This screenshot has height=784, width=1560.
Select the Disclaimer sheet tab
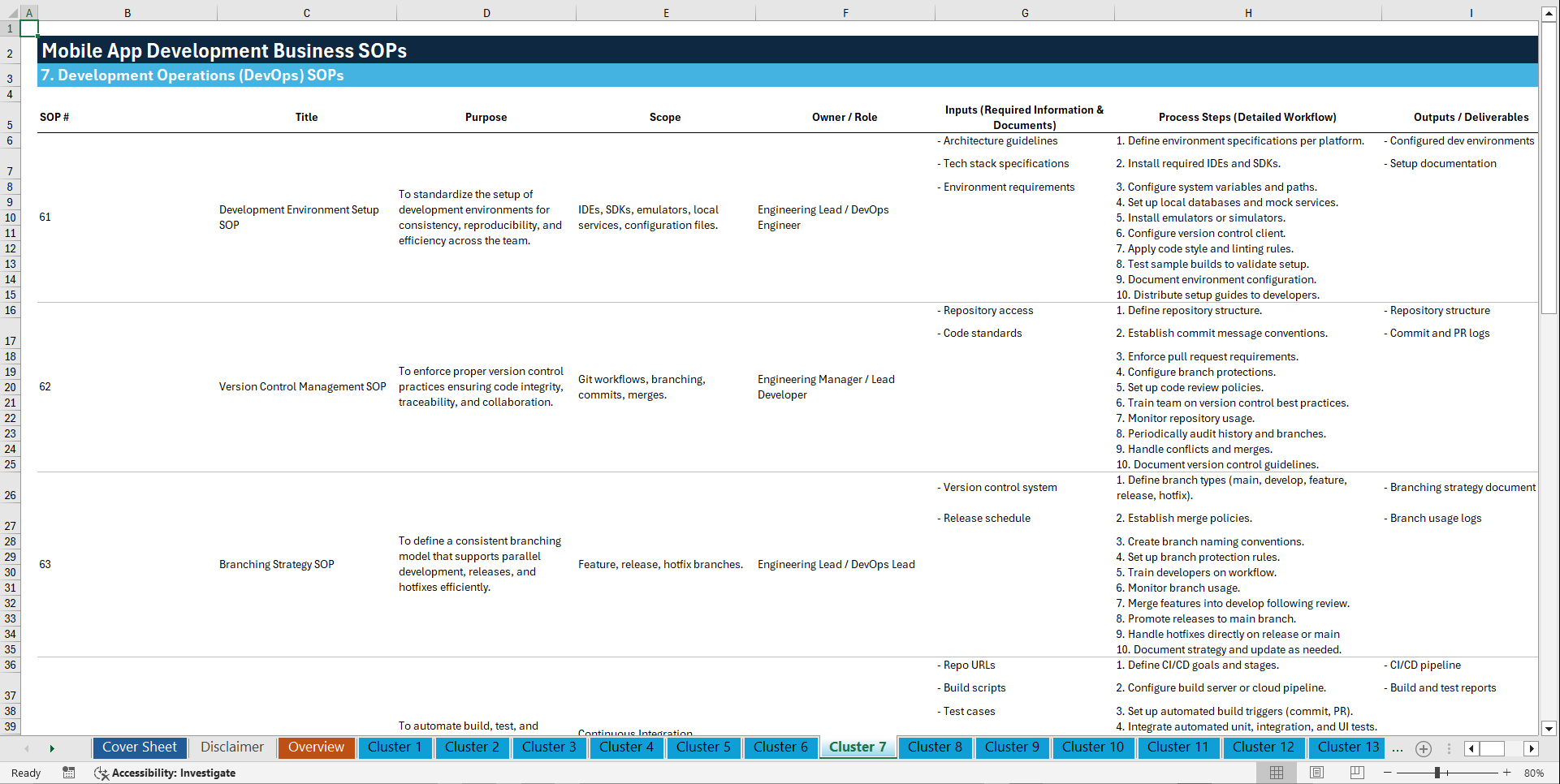pos(231,747)
